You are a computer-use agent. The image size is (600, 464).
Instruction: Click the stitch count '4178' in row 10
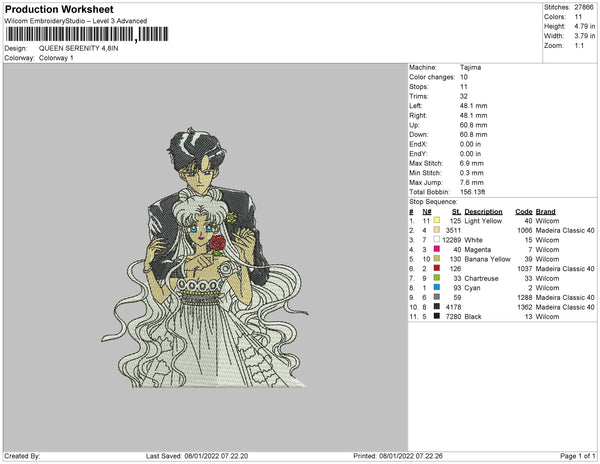[453, 307]
